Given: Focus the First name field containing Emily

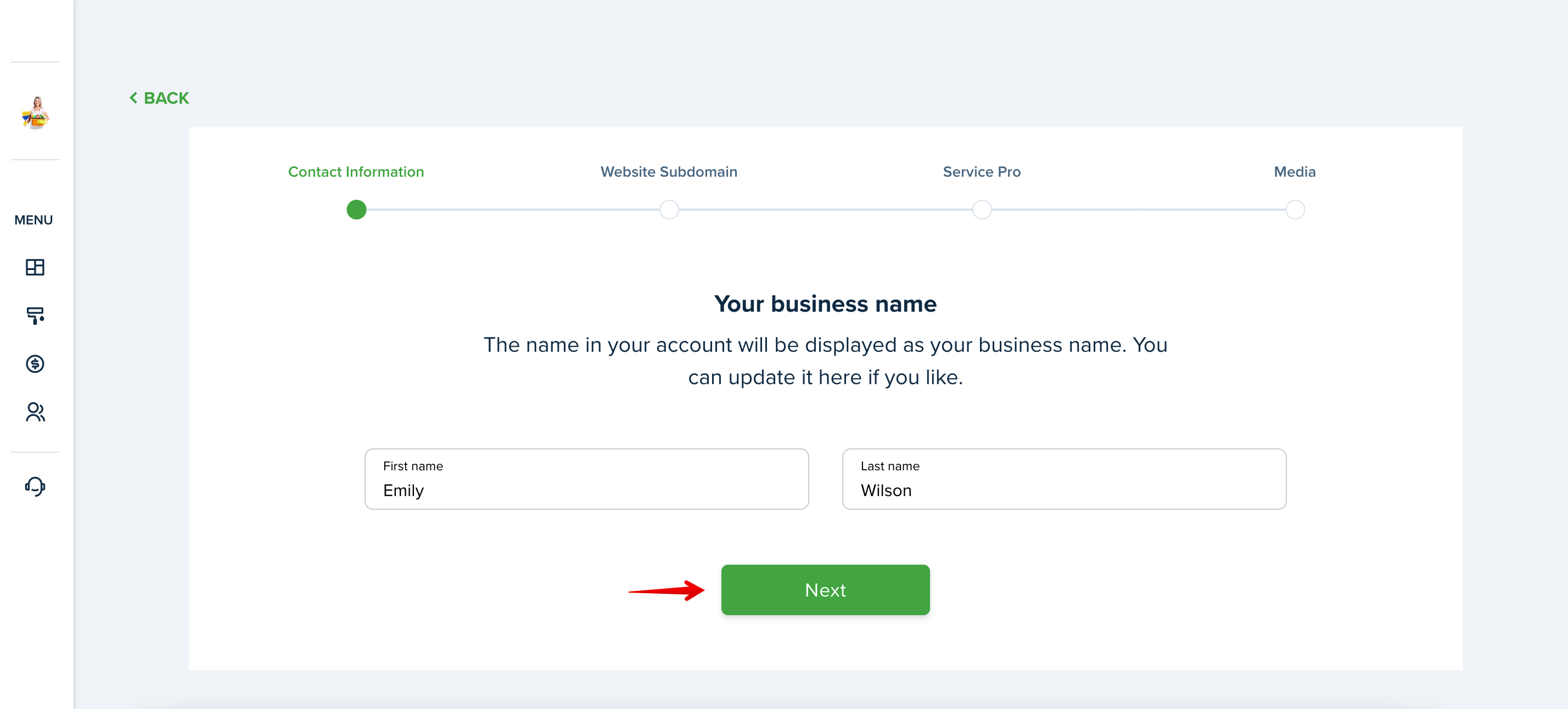Looking at the screenshot, I should coord(586,479).
